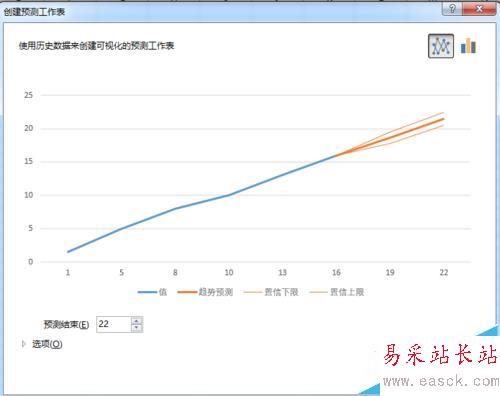Click y-axis label 25
The height and width of the screenshot is (396, 500).
pyautogui.click(x=29, y=95)
